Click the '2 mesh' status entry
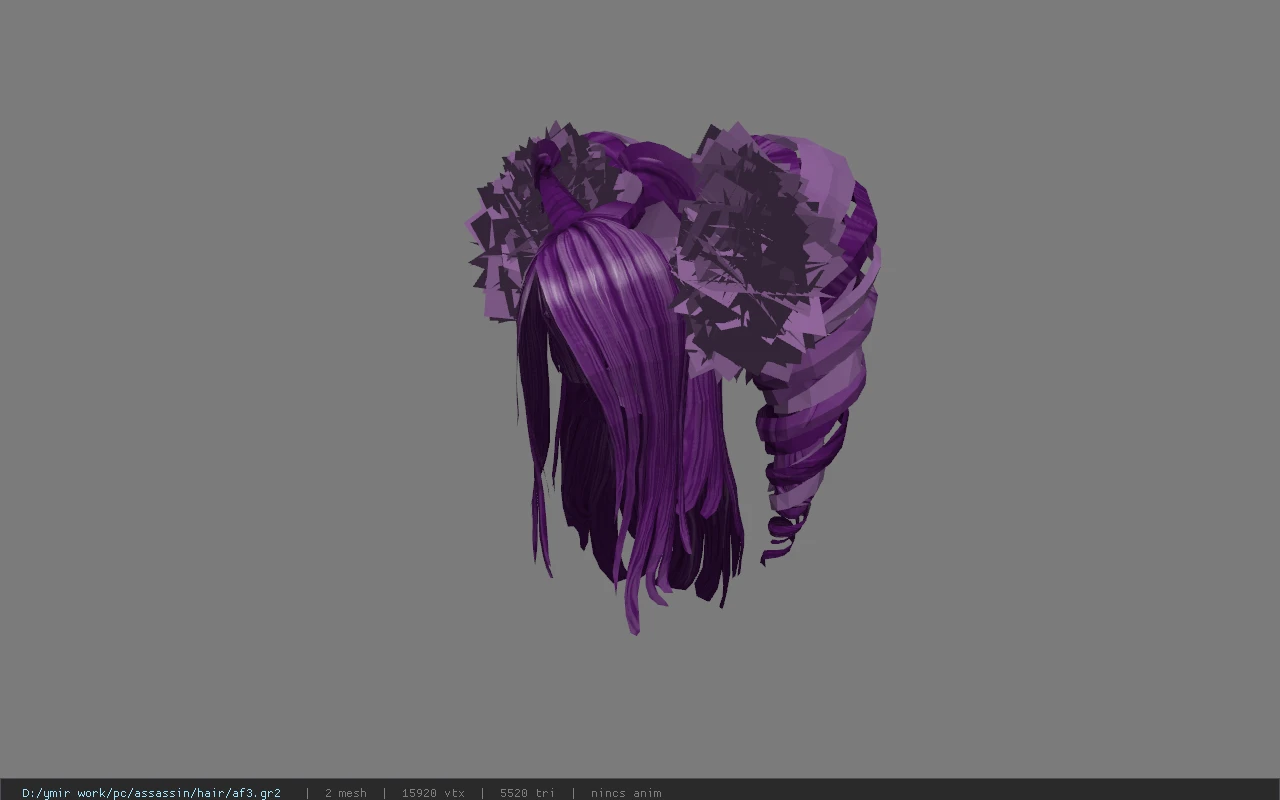The width and height of the screenshot is (1280, 800). (345, 793)
